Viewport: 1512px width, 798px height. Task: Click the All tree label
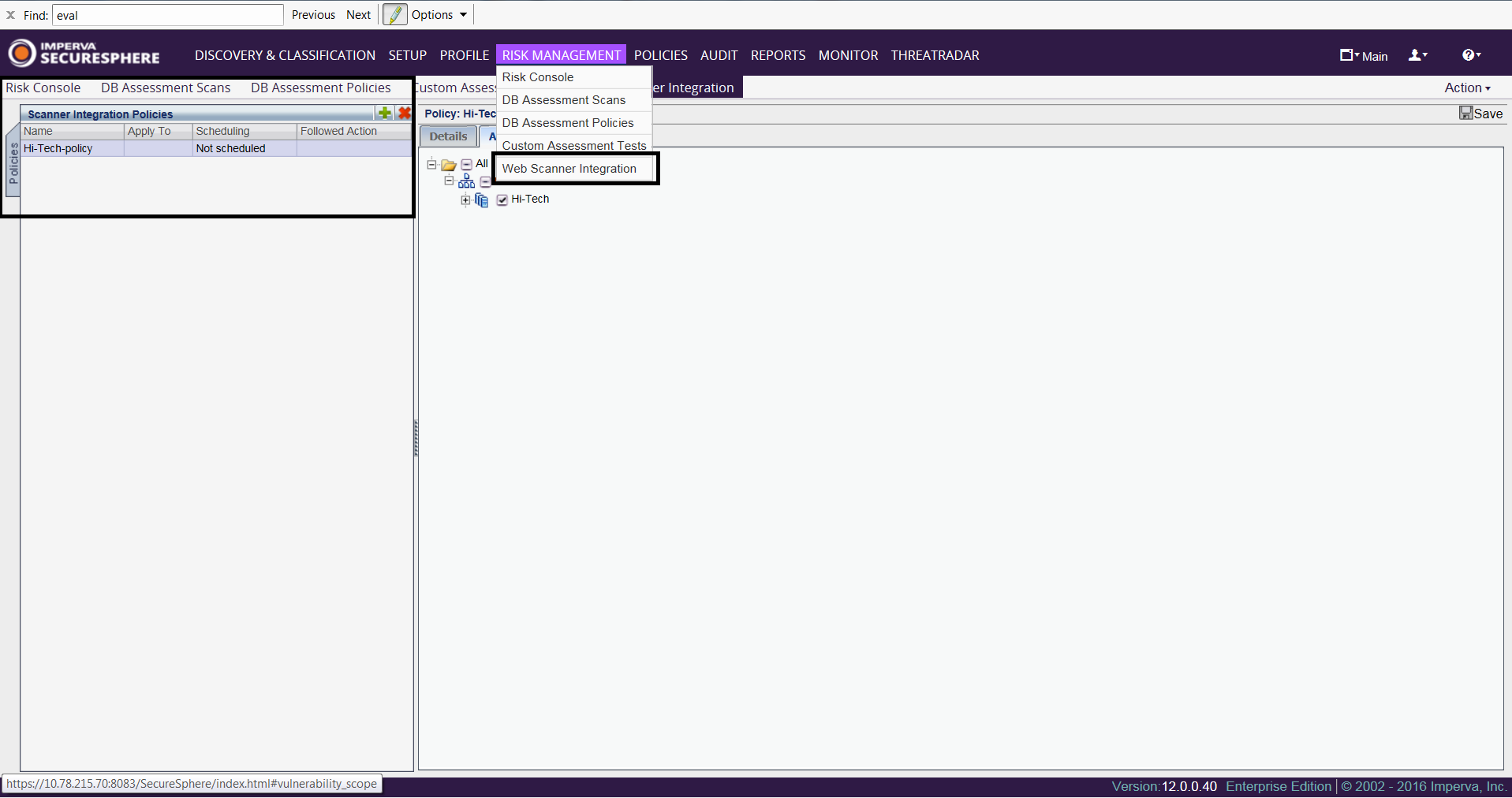click(482, 163)
